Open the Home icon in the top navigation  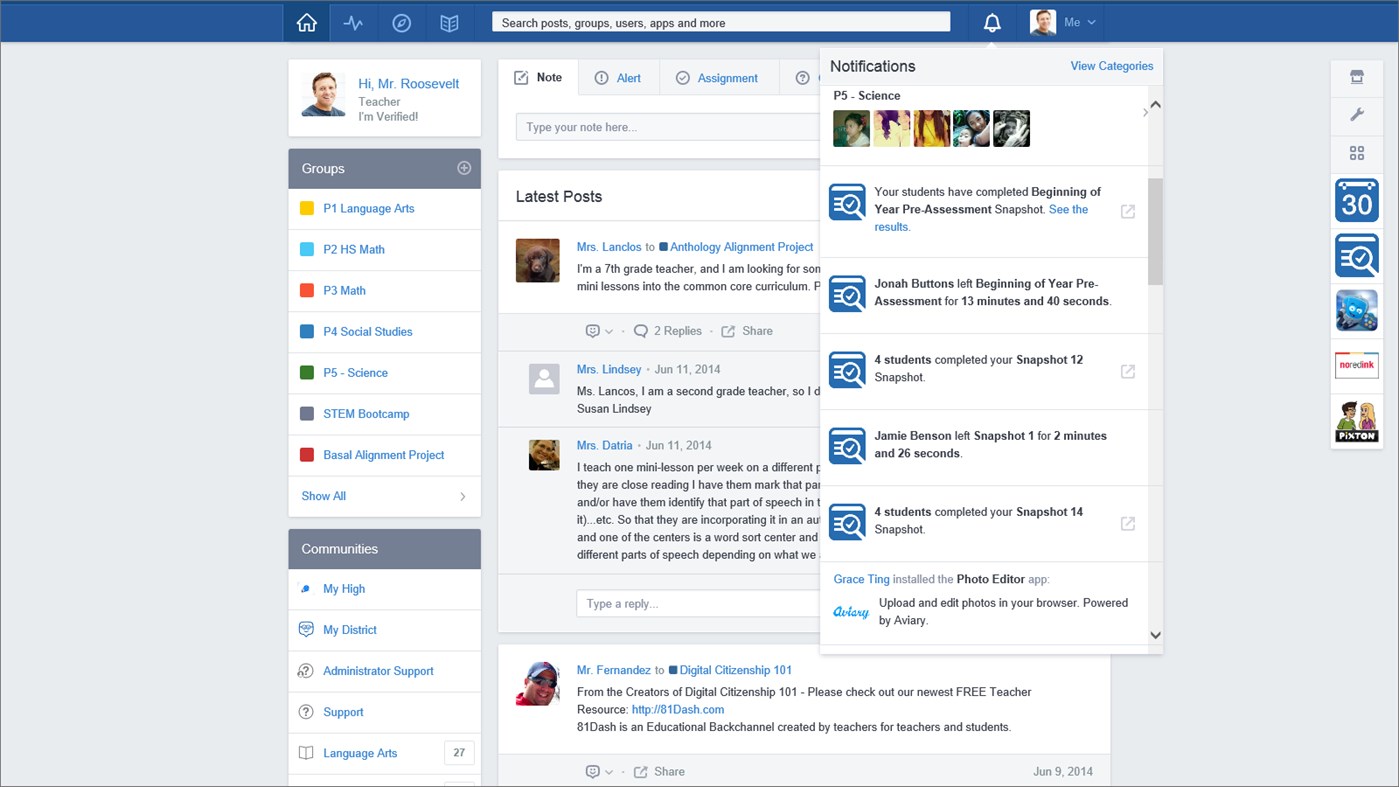(x=306, y=21)
